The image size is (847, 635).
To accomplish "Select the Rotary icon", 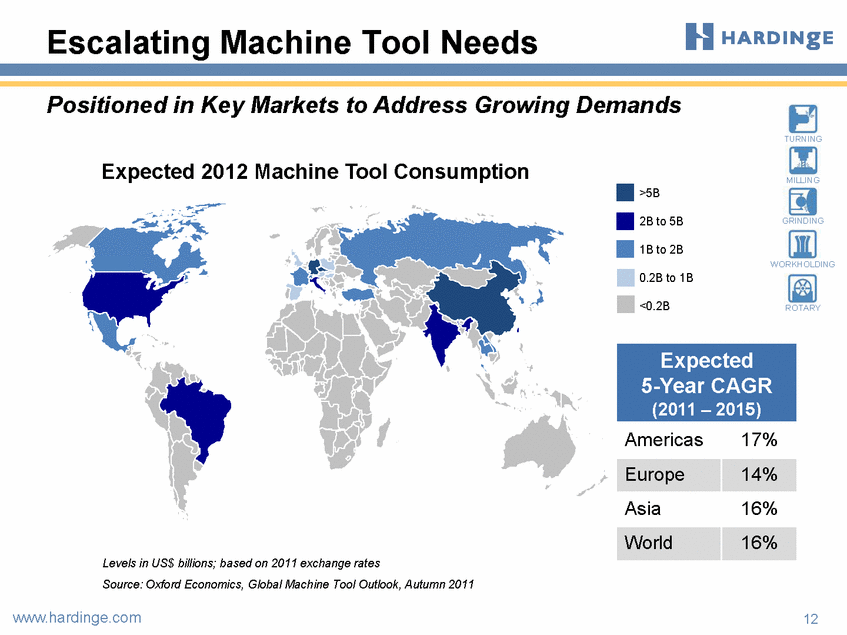I will (x=803, y=288).
